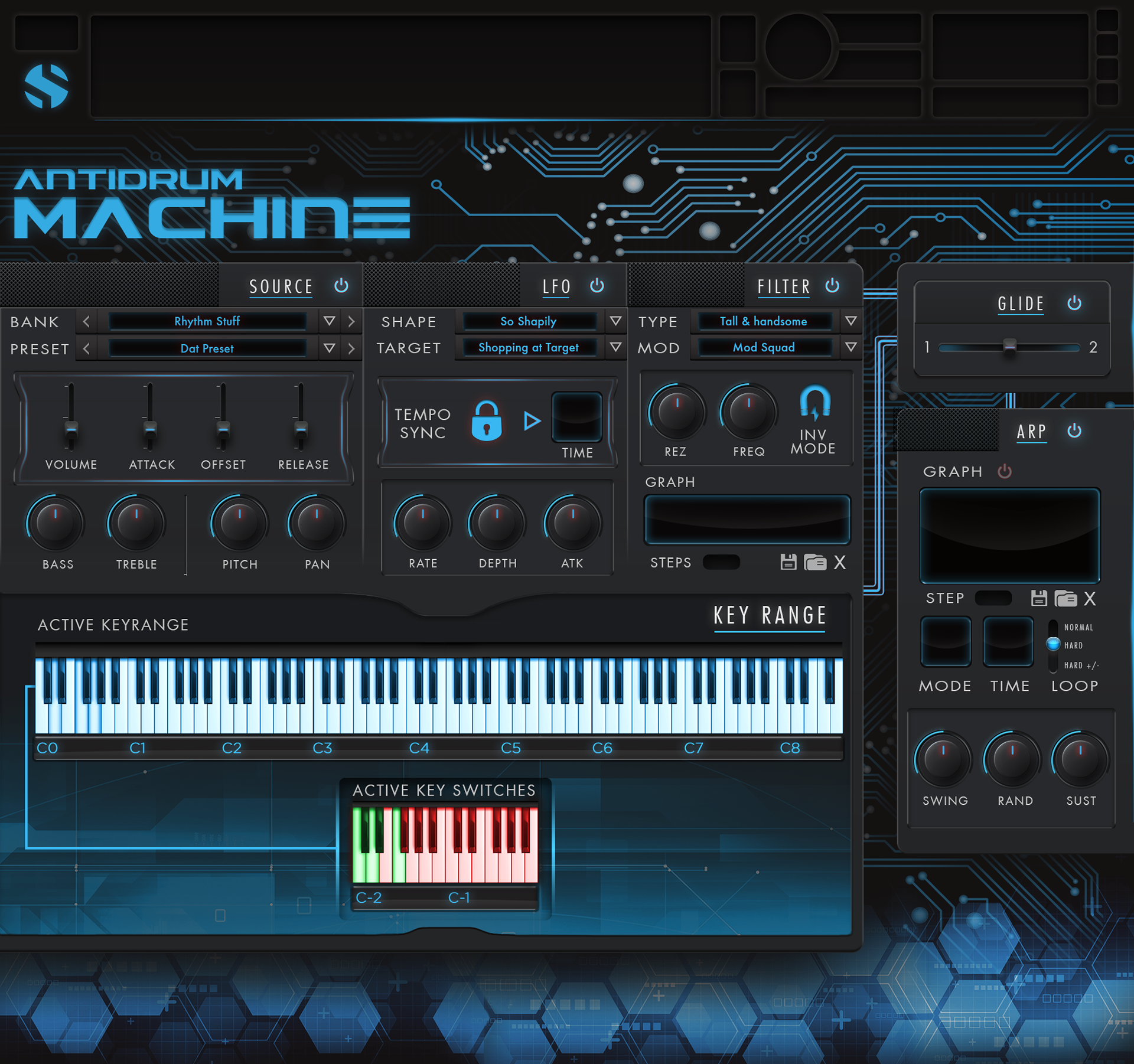
Task: Click the Inv Mode magnet icon
Action: pos(814,403)
